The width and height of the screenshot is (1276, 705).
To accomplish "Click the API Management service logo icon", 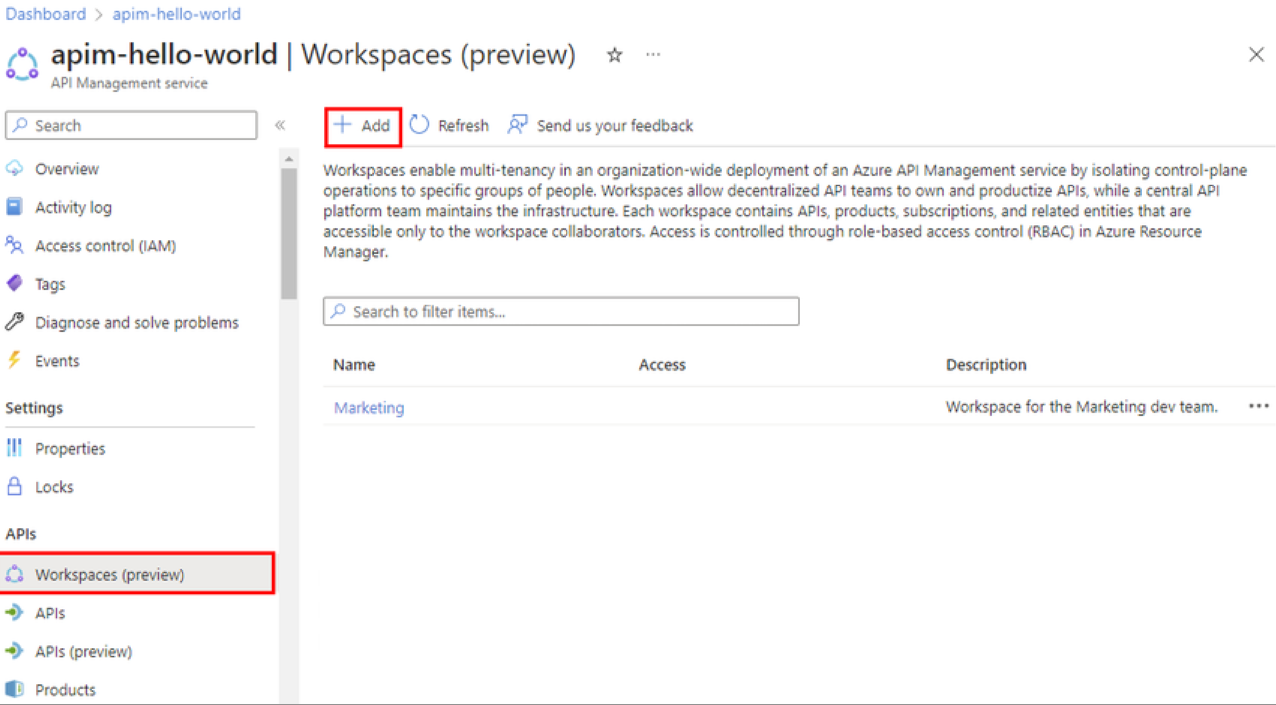I will (x=22, y=63).
